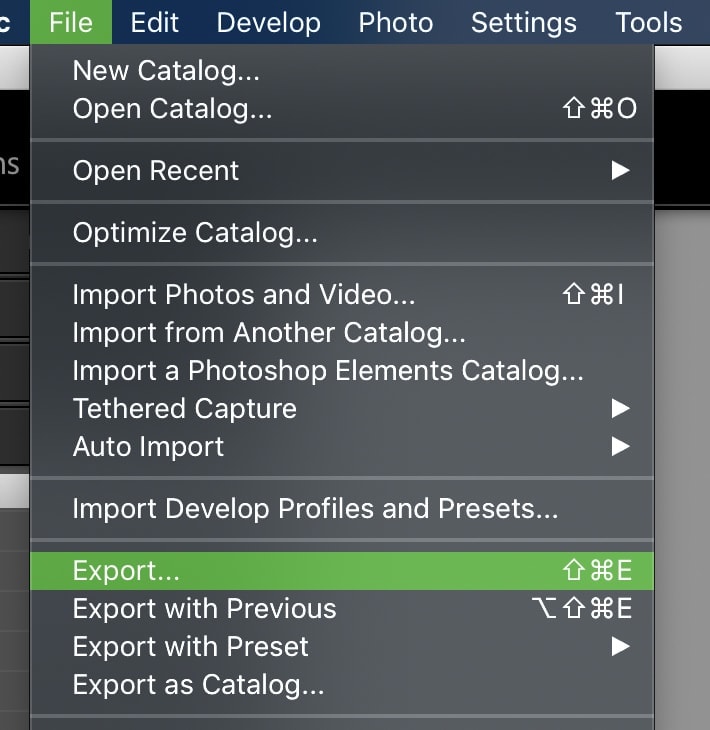Select Import Photos and Video...

click(342, 295)
